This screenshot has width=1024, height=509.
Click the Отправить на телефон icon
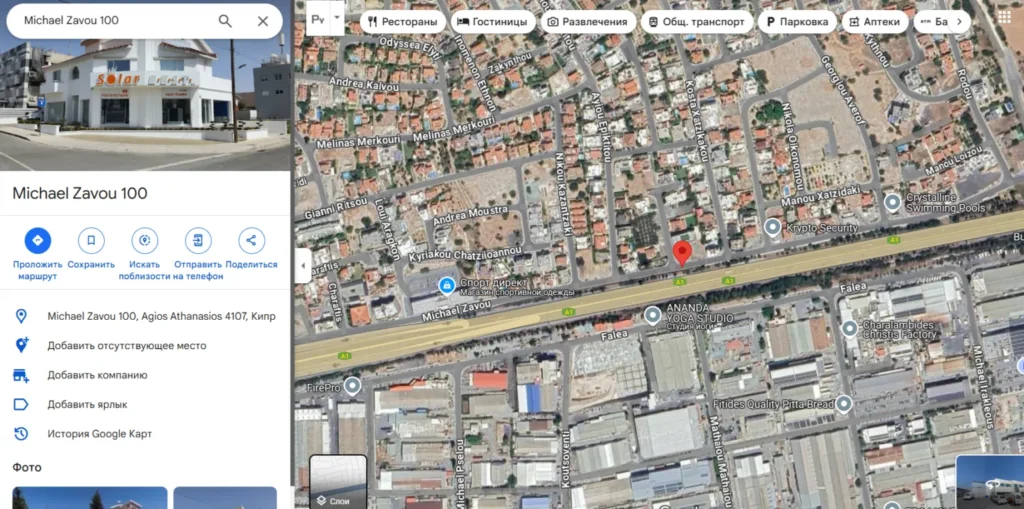coord(198,240)
